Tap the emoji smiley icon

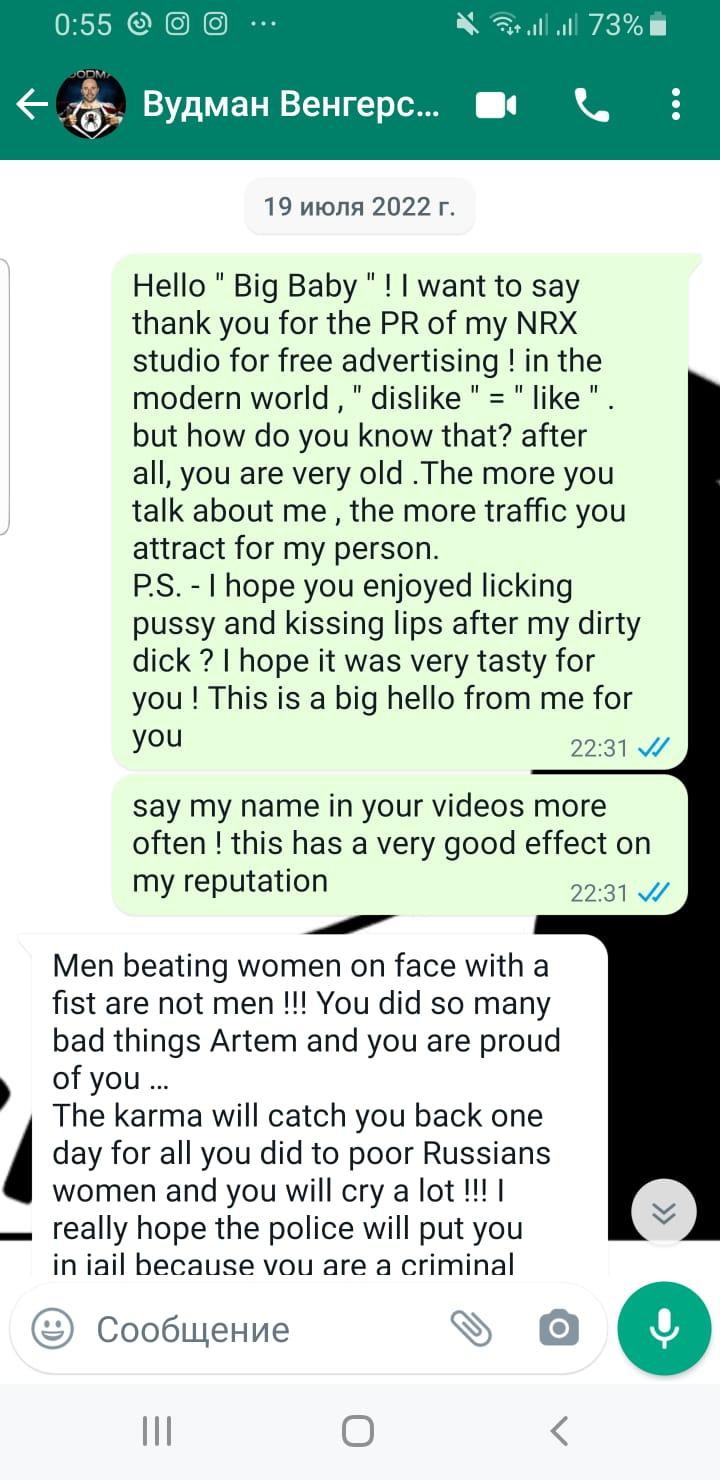pyautogui.click(x=52, y=1329)
